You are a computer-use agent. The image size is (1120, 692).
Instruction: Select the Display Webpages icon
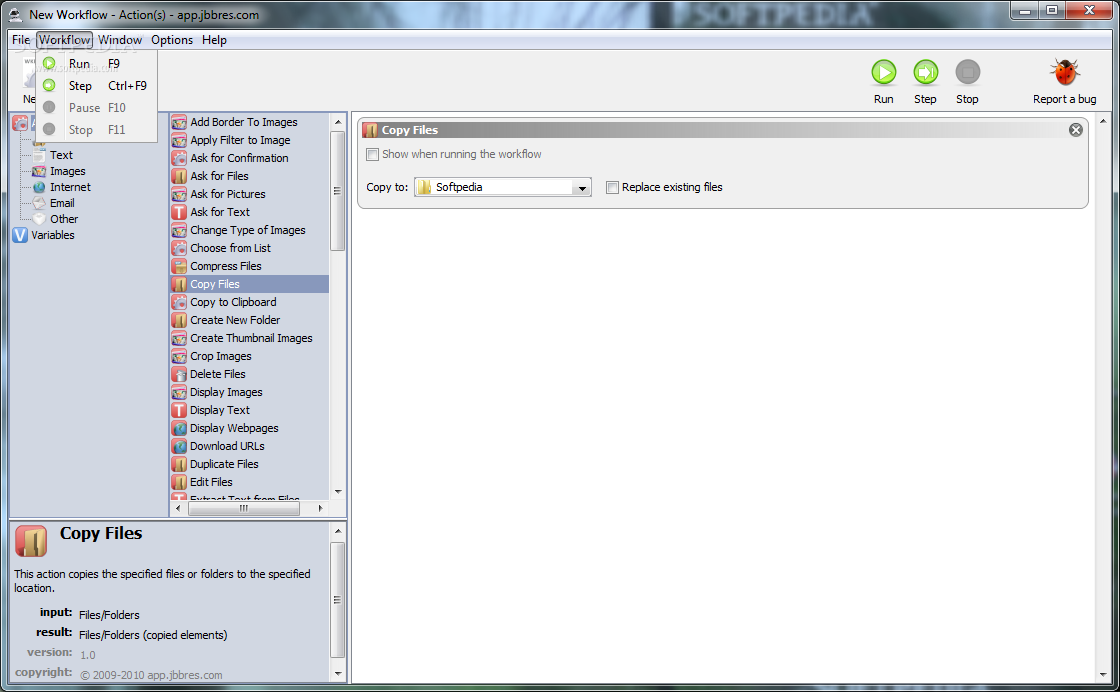tap(179, 428)
